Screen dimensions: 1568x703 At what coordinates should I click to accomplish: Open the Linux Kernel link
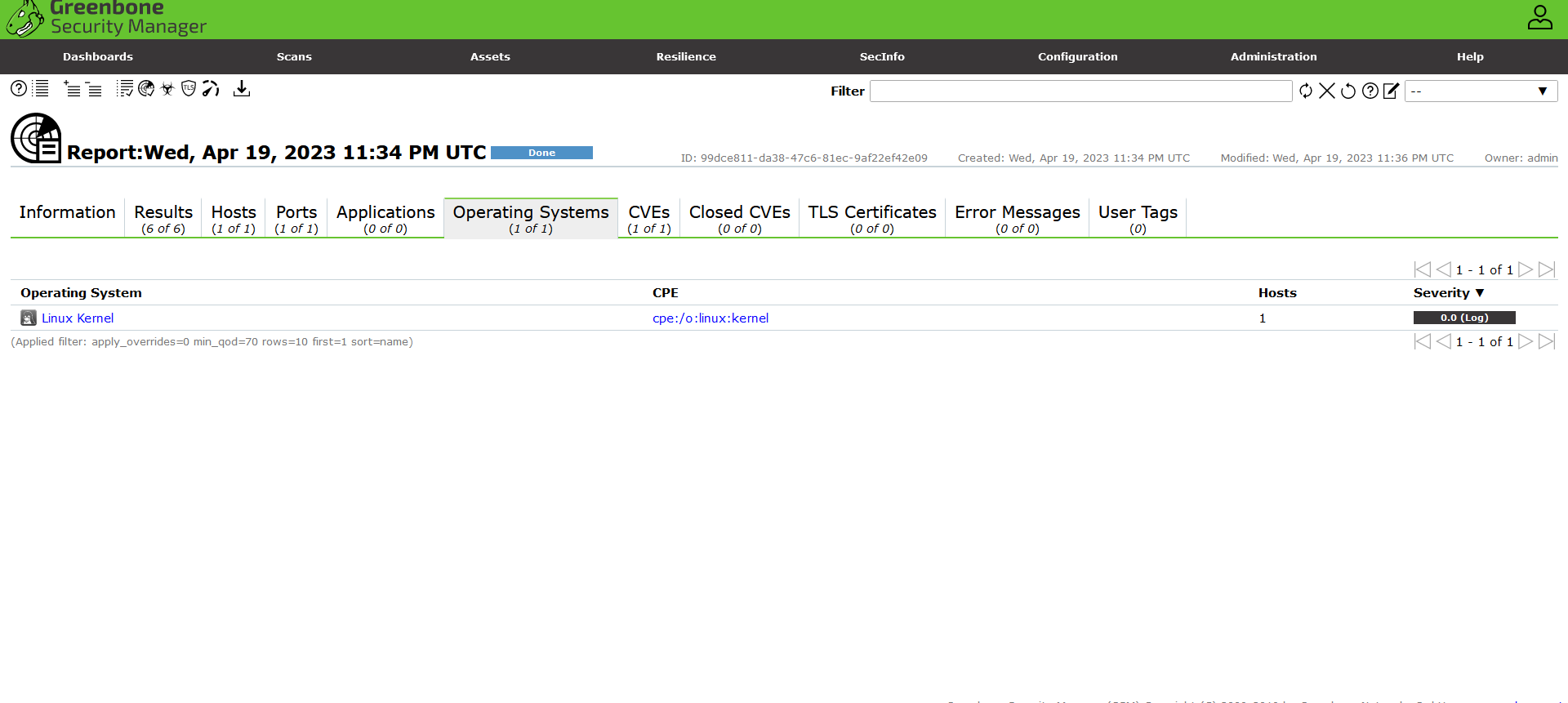point(78,318)
